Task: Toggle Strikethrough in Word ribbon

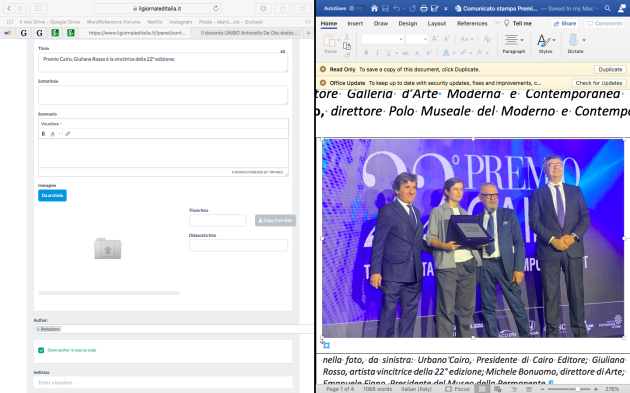Action: pyautogui.click(x=406, y=53)
